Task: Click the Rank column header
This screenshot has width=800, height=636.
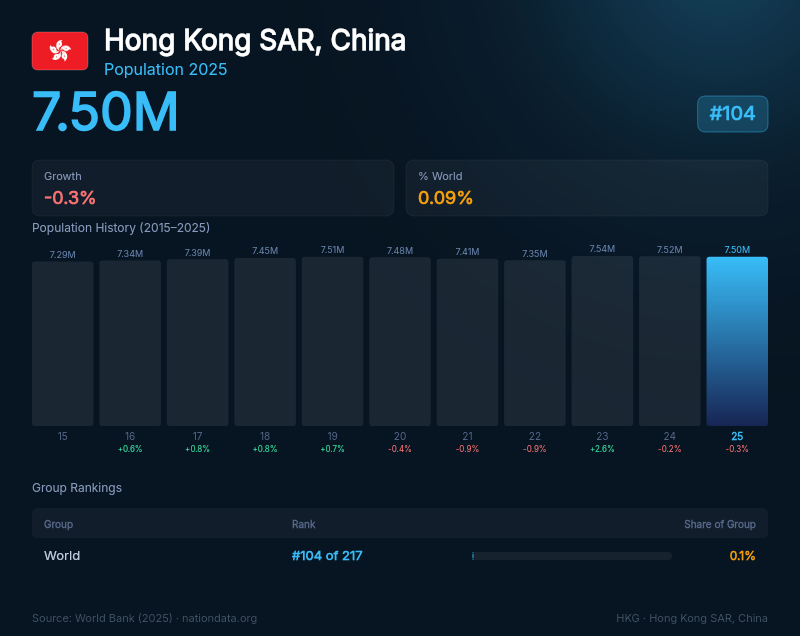Action: 304,524
